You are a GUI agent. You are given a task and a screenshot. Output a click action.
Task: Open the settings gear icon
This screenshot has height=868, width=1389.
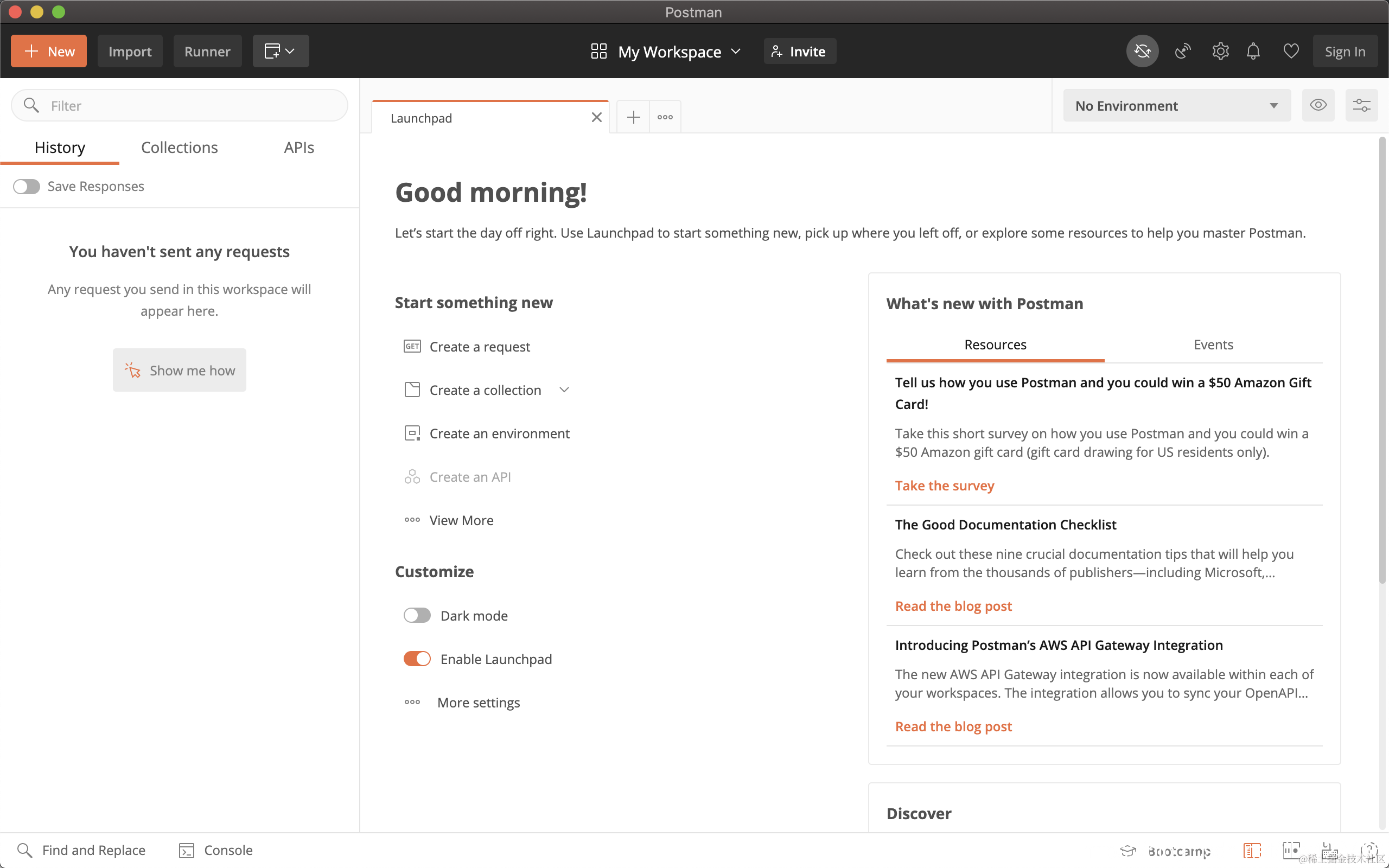(x=1220, y=51)
